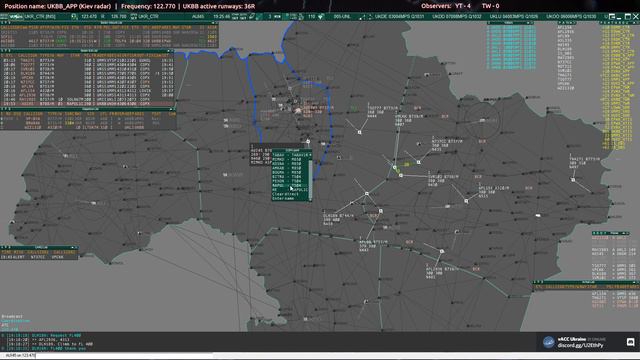The height and width of the screenshot is (360, 640).
Task: Select RAPUL in the direct-to popup
Action: (x=290, y=185)
